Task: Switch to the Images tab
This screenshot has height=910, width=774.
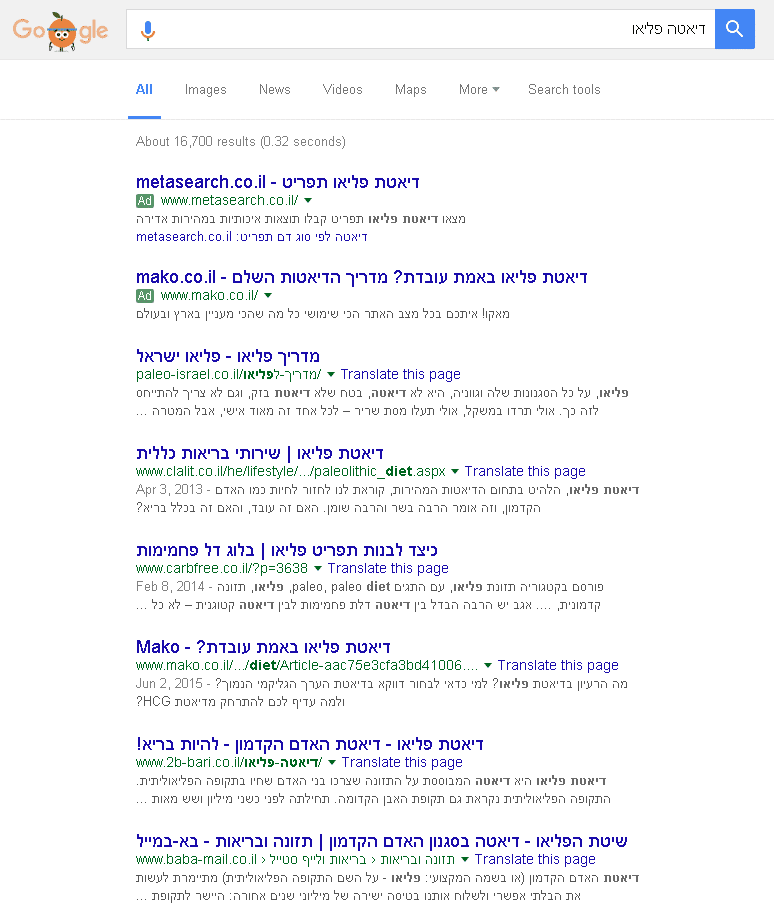Action: tap(205, 89)
